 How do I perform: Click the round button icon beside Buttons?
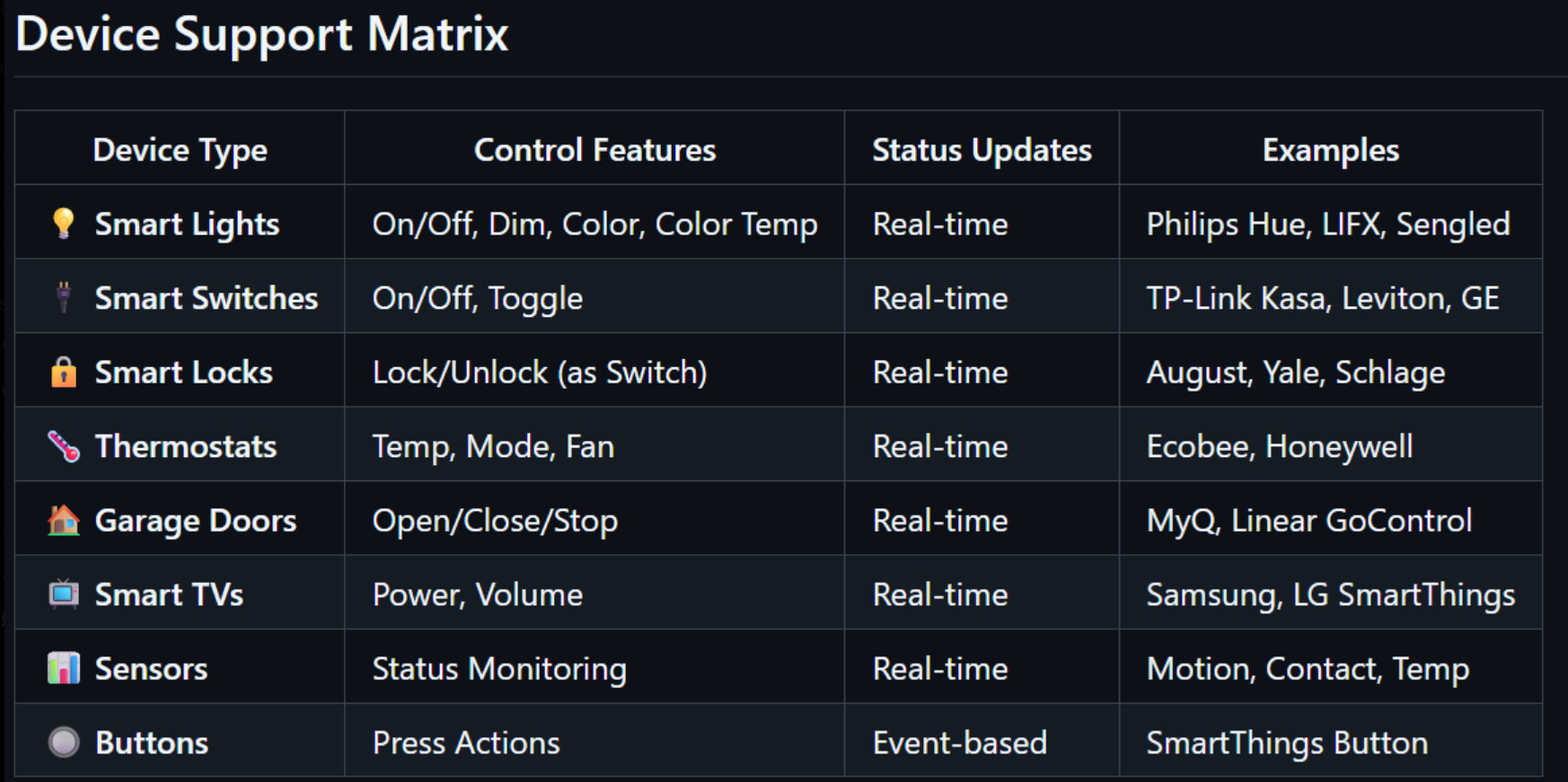(x=63, y=742)
